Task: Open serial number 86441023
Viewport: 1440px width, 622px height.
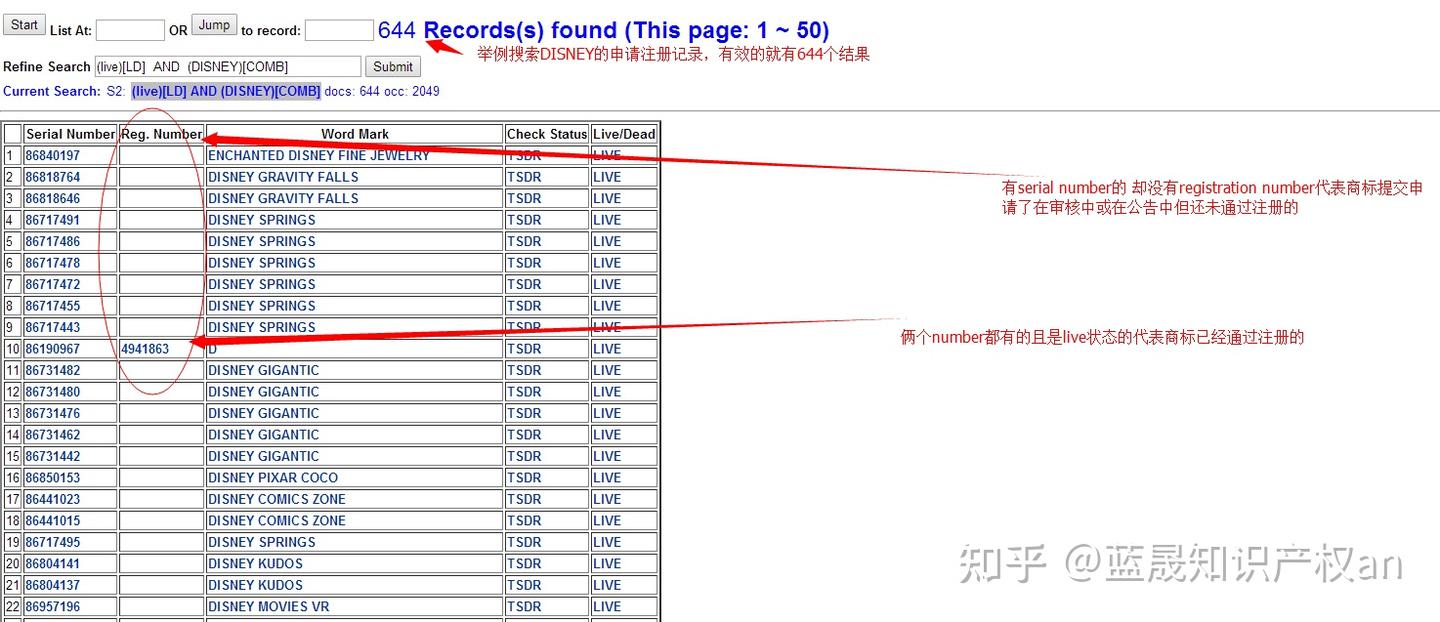Action: 53,499
